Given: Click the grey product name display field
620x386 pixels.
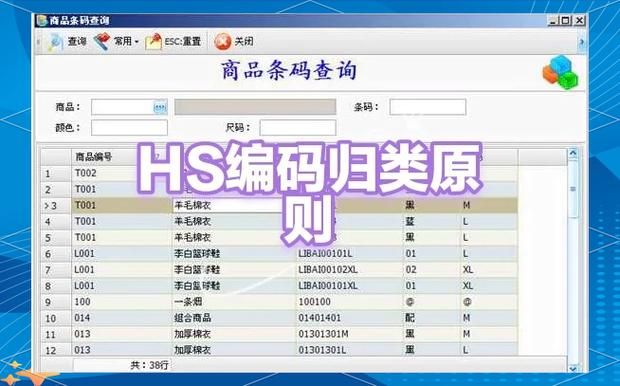Looking at the screenshot, I should coord(255,107).
